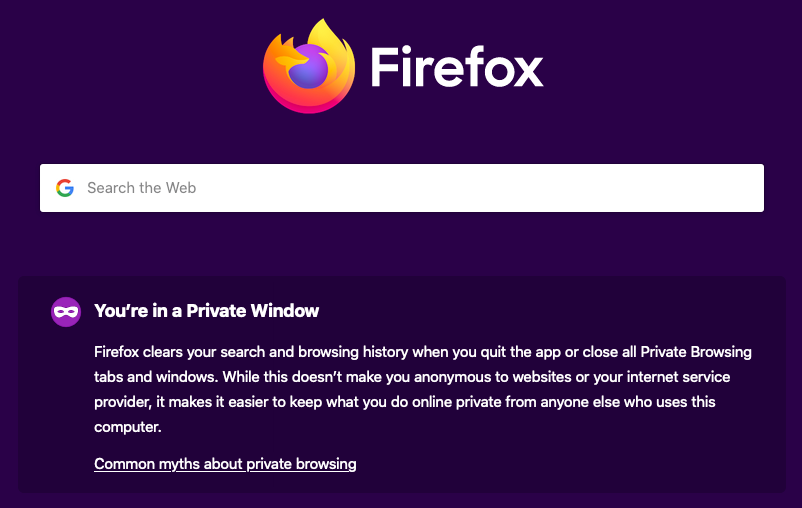Click the purple private browsing mask icon

tap(66, 312)
